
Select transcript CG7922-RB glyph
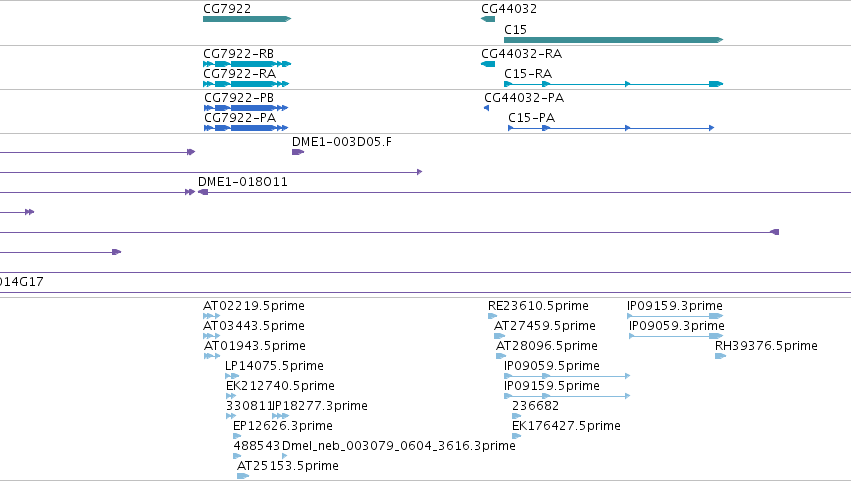coord(247,64)
